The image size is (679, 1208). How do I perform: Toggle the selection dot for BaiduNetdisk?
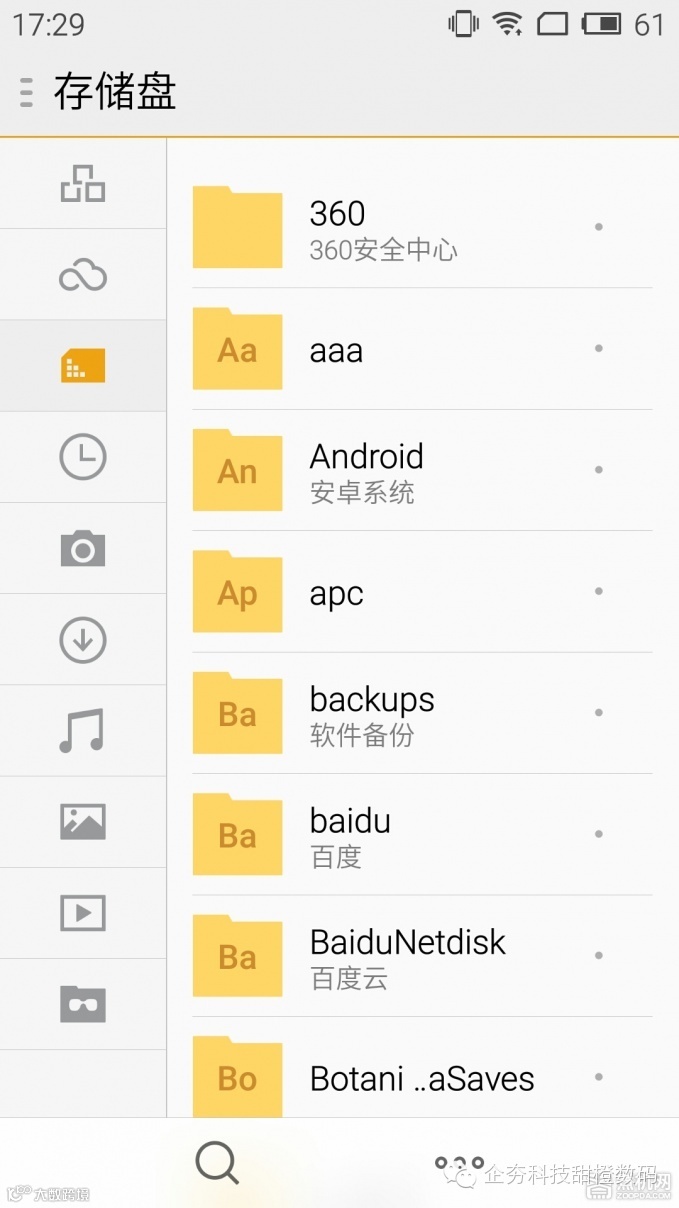(x=598, y=955)
